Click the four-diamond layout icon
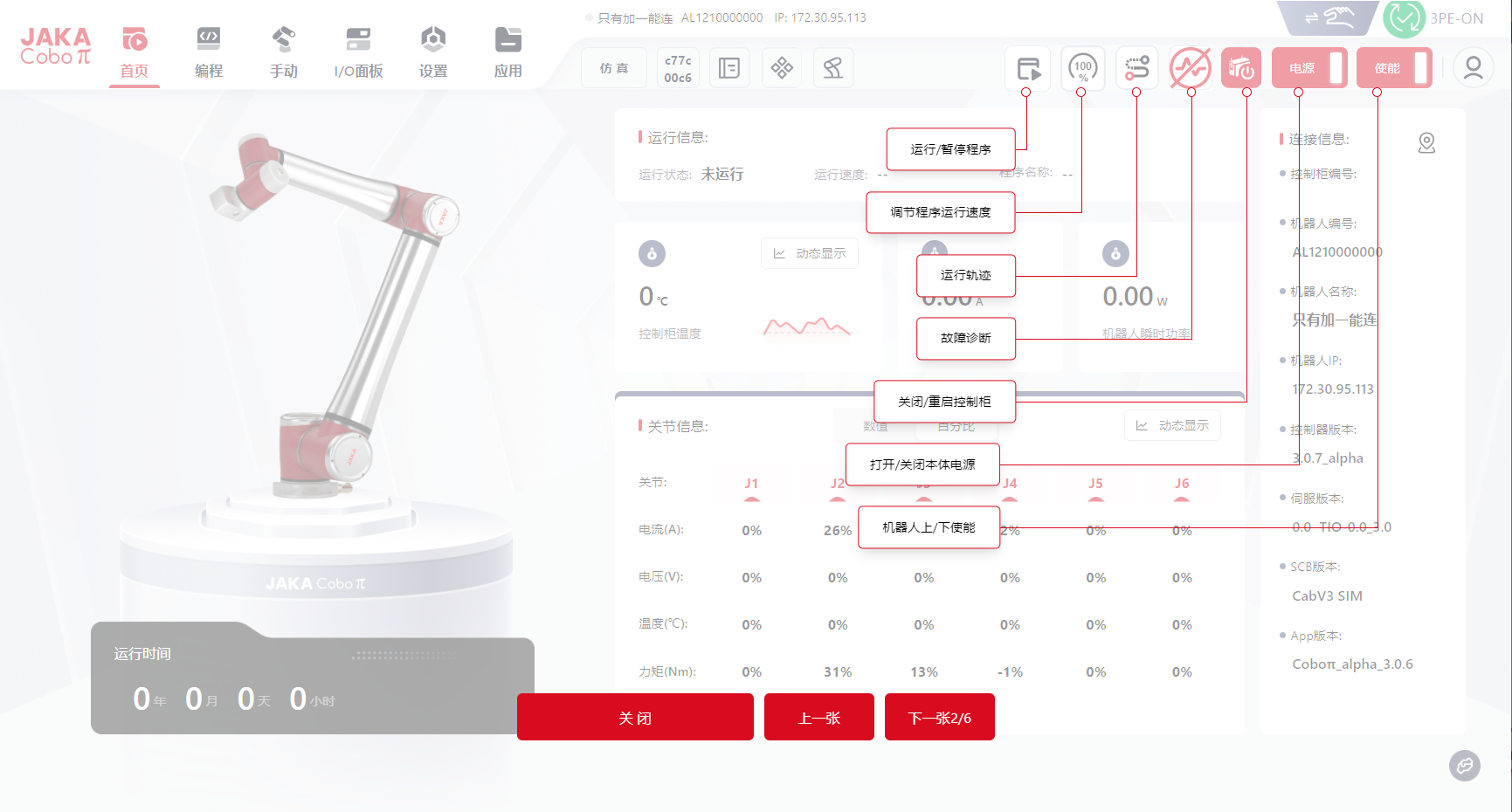 tap(782, 68)
